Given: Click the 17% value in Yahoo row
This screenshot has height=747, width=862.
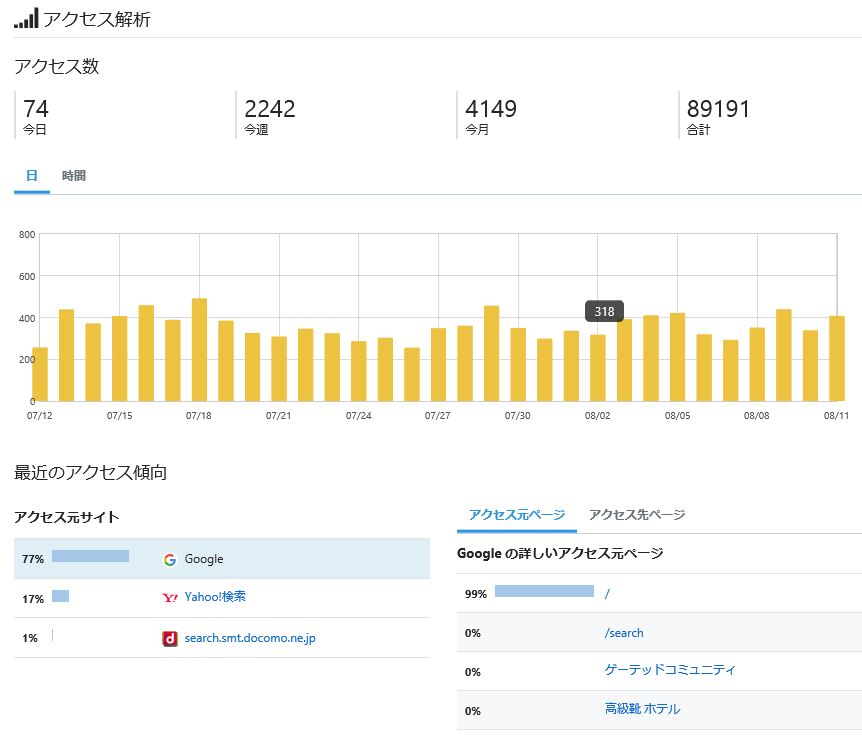Looking at the screenshot, I should 33,599.
